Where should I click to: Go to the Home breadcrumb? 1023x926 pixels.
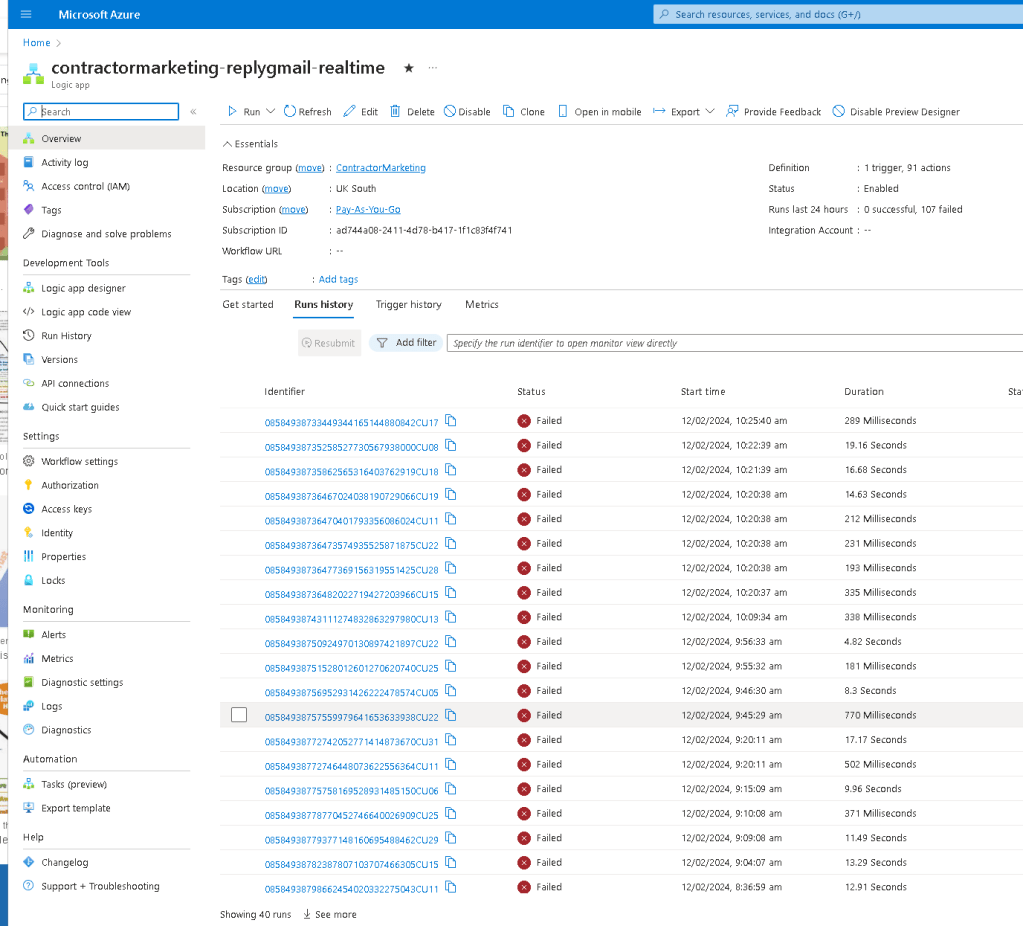point(37,42)
